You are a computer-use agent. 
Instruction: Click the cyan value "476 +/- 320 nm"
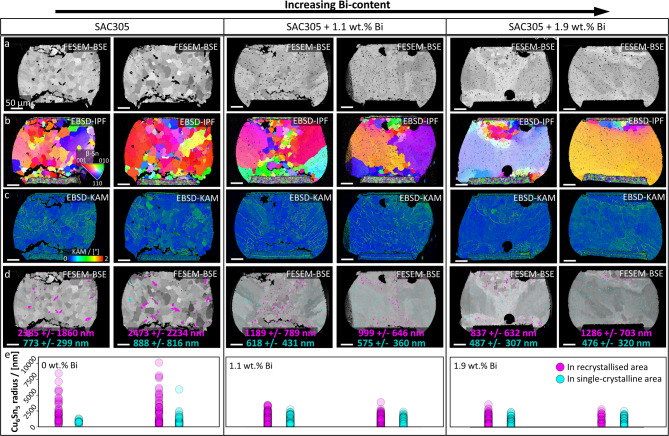616,343
